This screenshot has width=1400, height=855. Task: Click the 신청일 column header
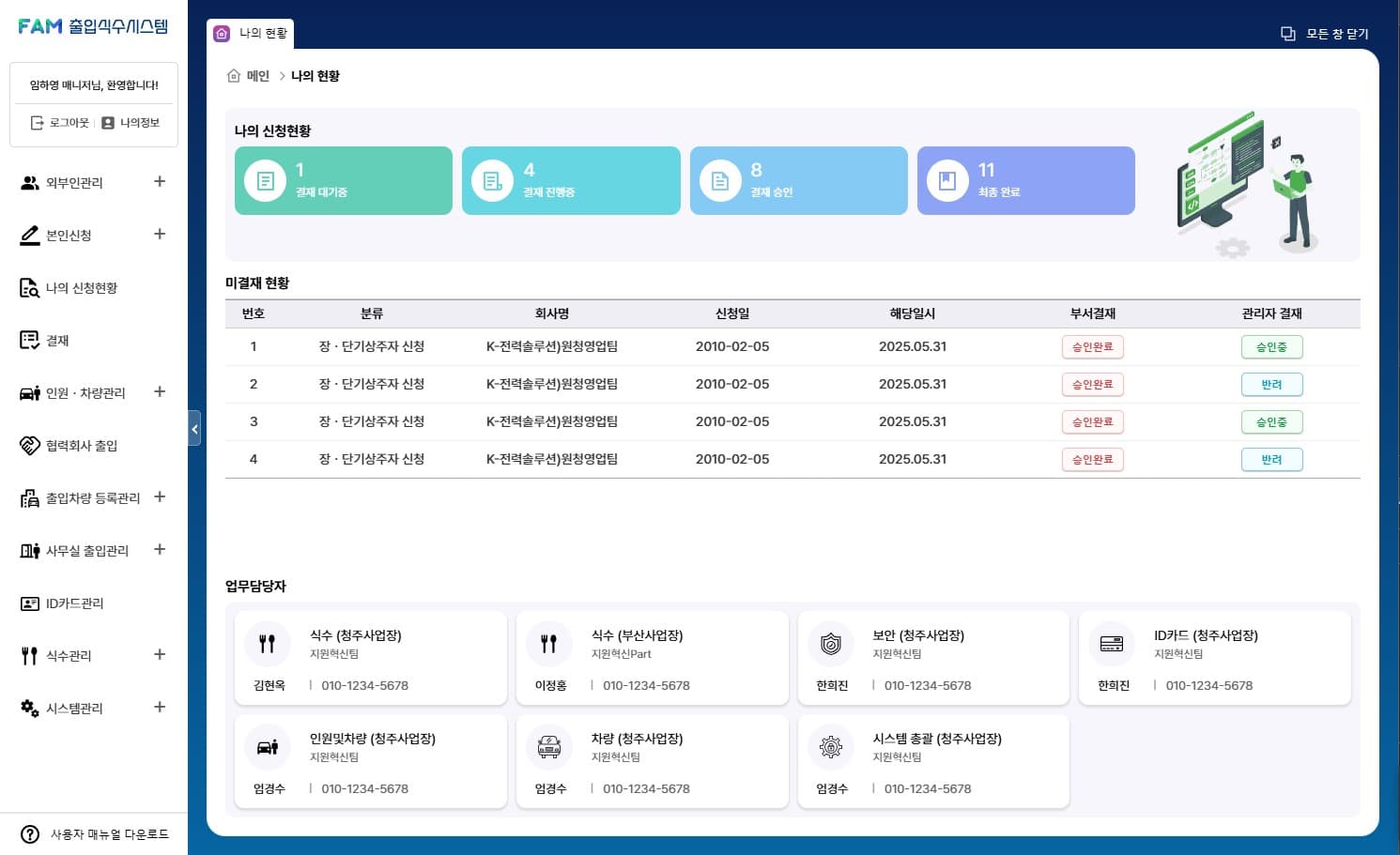[732, 313]
